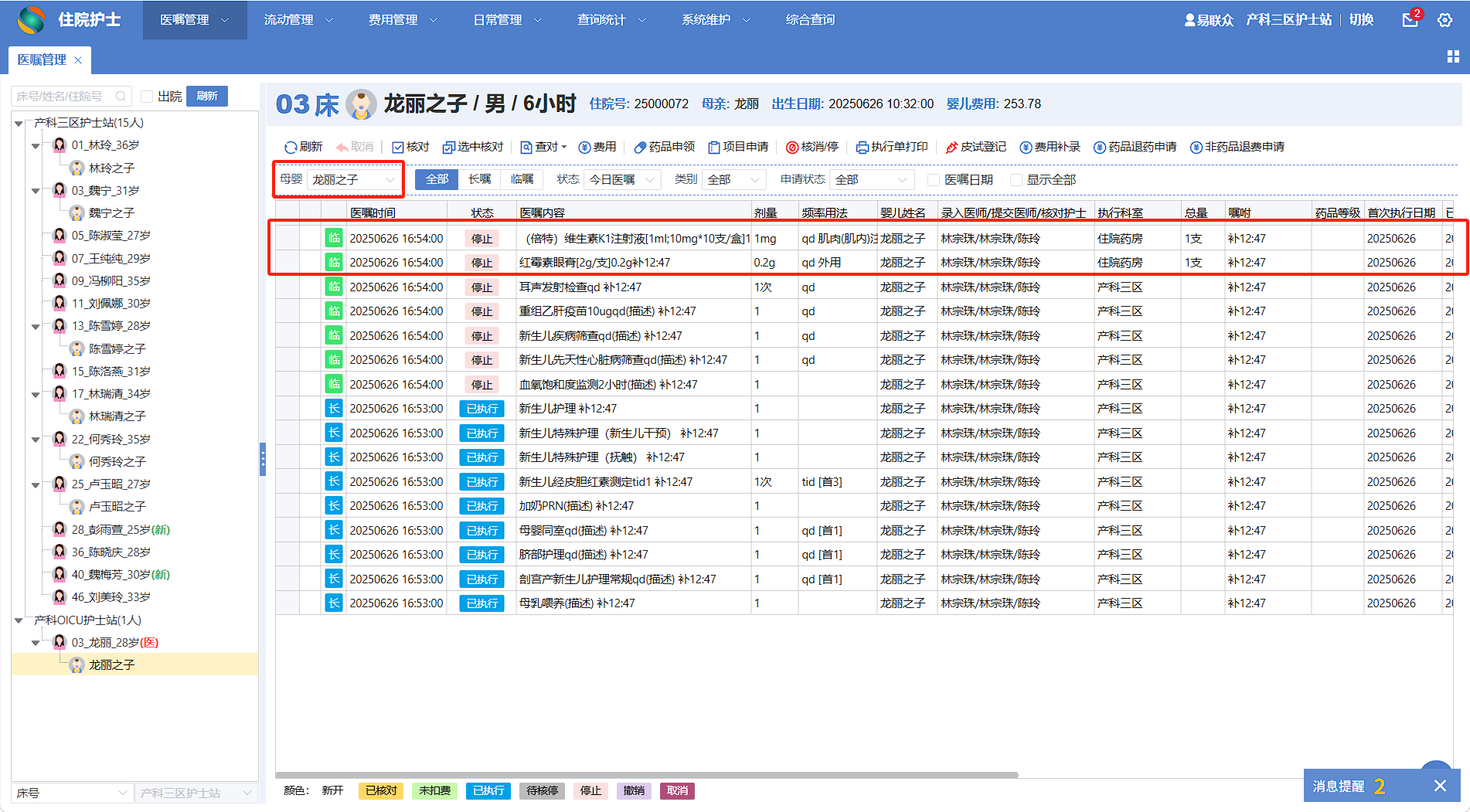Image resolution: width=1470 pixels, height=812 pixels.
Task: Collapse the 产科三区护士站 tree node
Action: (19, 123)
